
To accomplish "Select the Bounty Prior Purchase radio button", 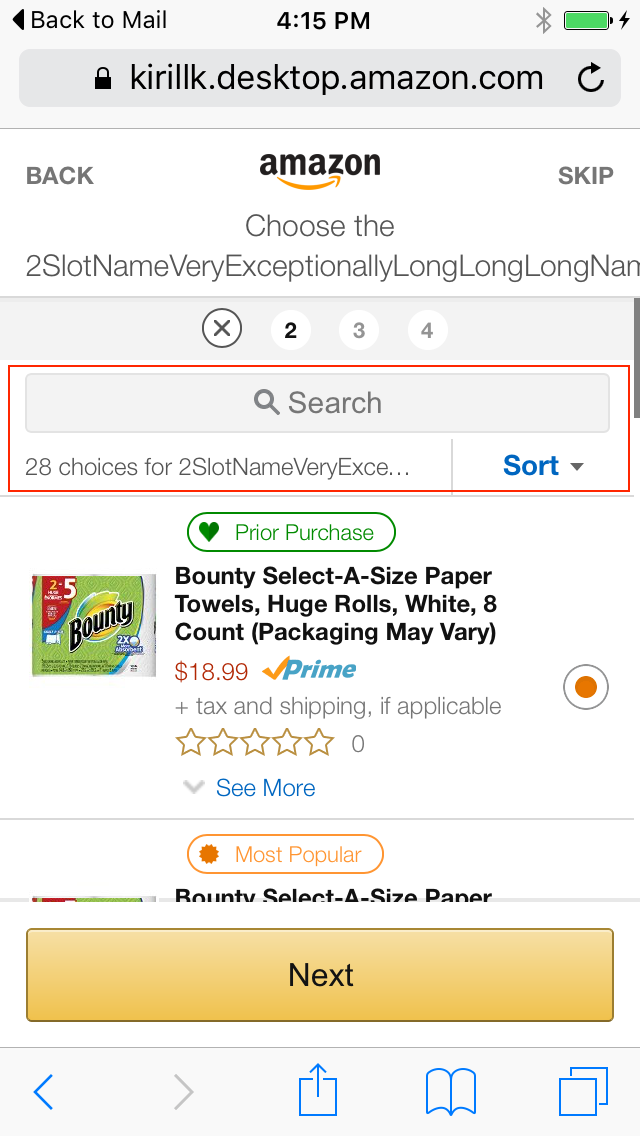I will pos(586,687).
